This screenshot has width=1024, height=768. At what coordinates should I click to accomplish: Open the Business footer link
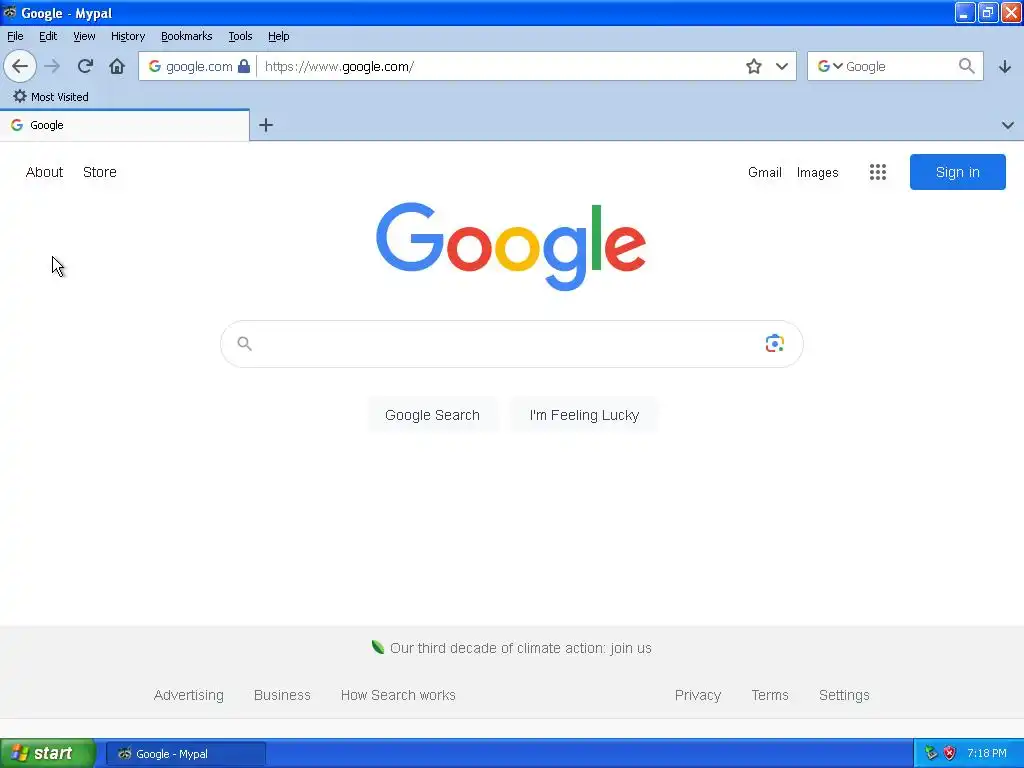coord(282,695)
